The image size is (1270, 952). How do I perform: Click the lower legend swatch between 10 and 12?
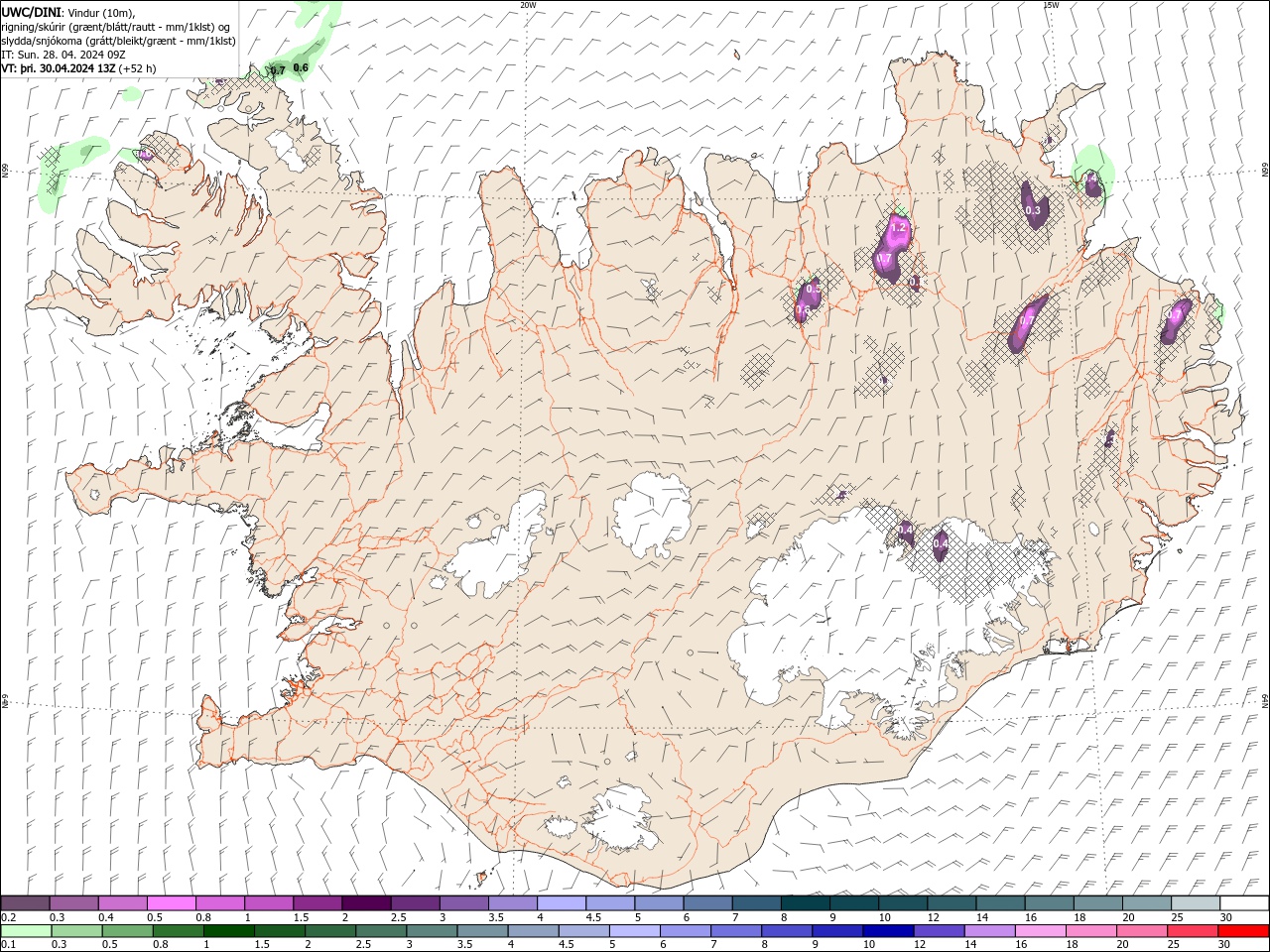coord(888,931)
